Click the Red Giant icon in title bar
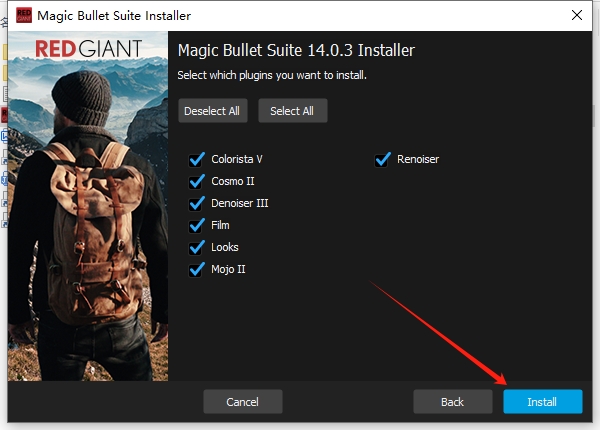Screen dimensions: 600x430 [24, 15]
